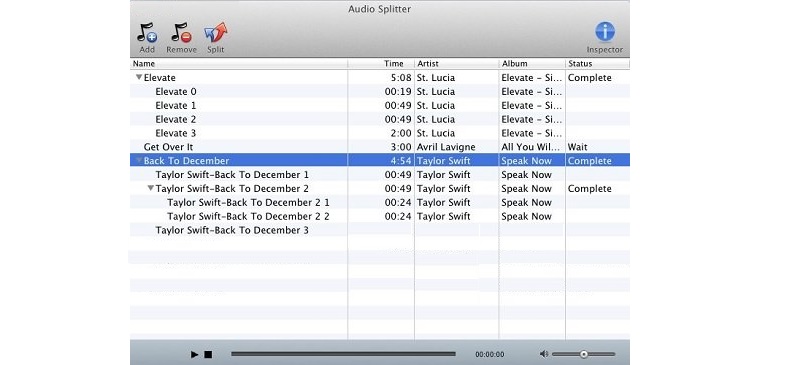Click Complete status for Back To December 2

[x=589, y=188]
